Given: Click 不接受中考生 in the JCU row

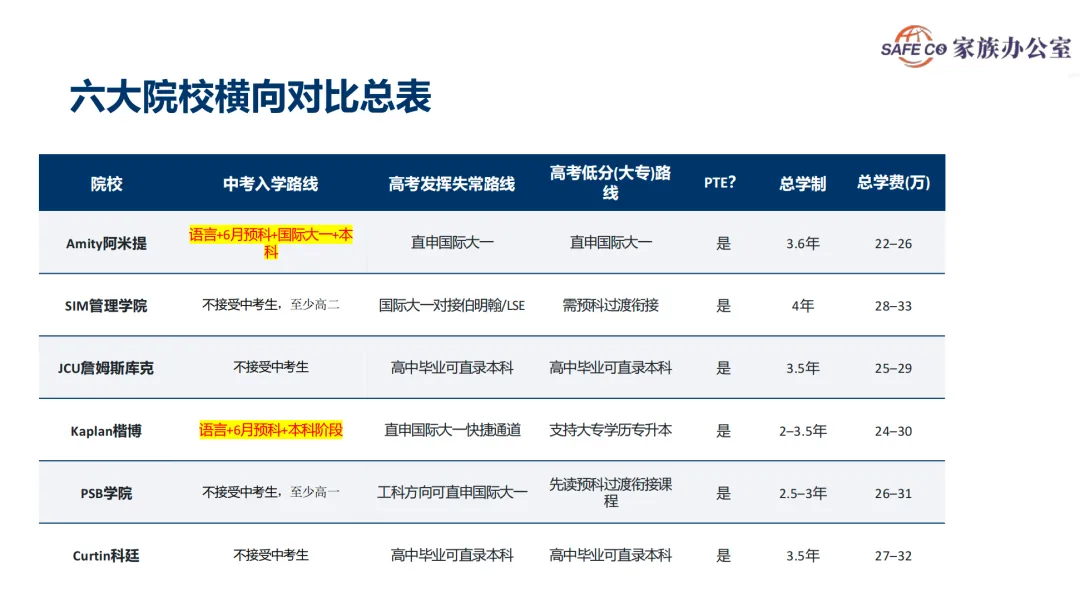Looking at the screenshot, I should (271, 367).
